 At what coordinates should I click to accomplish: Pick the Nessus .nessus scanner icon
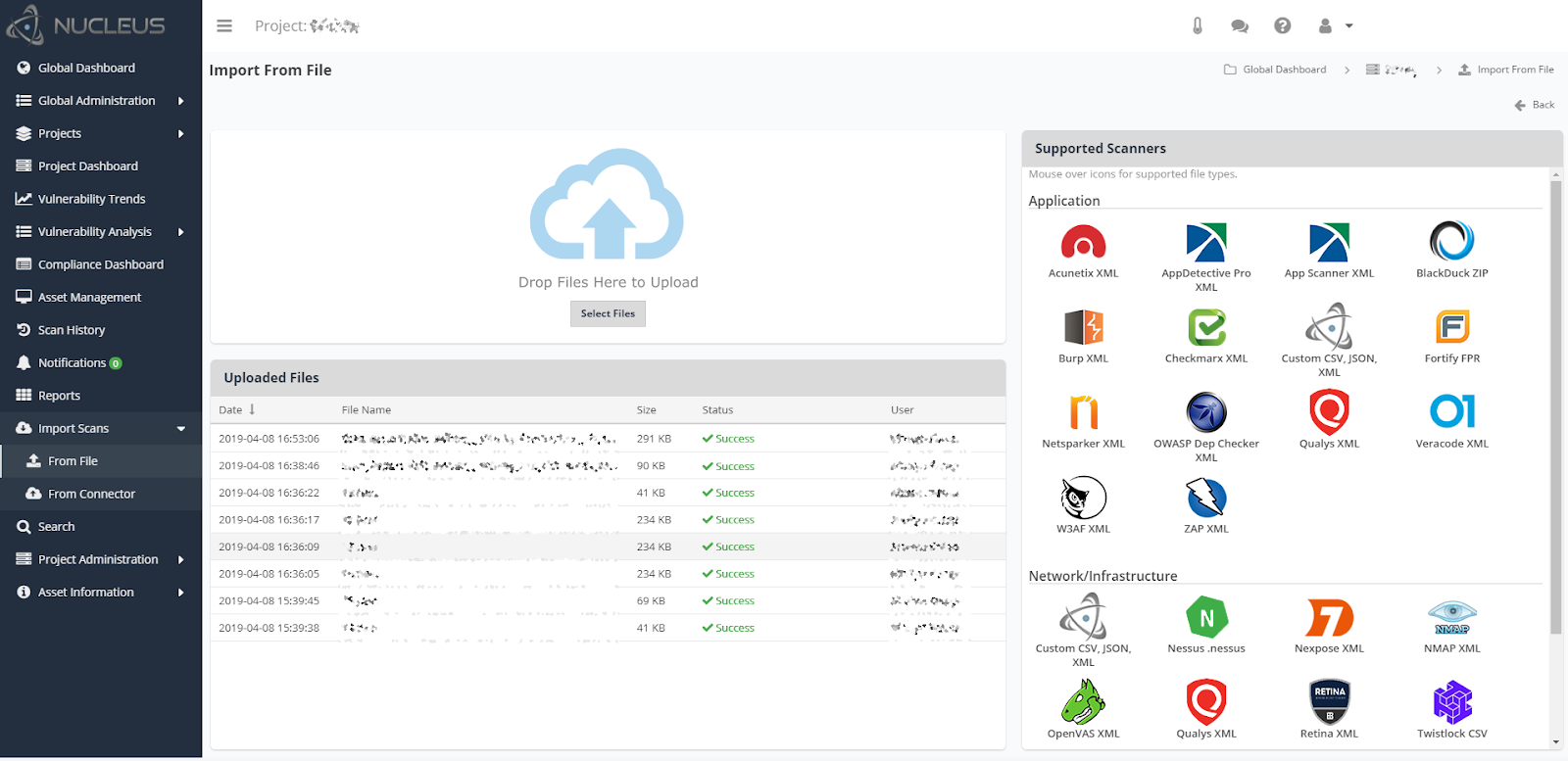[x=1206, y=617]
